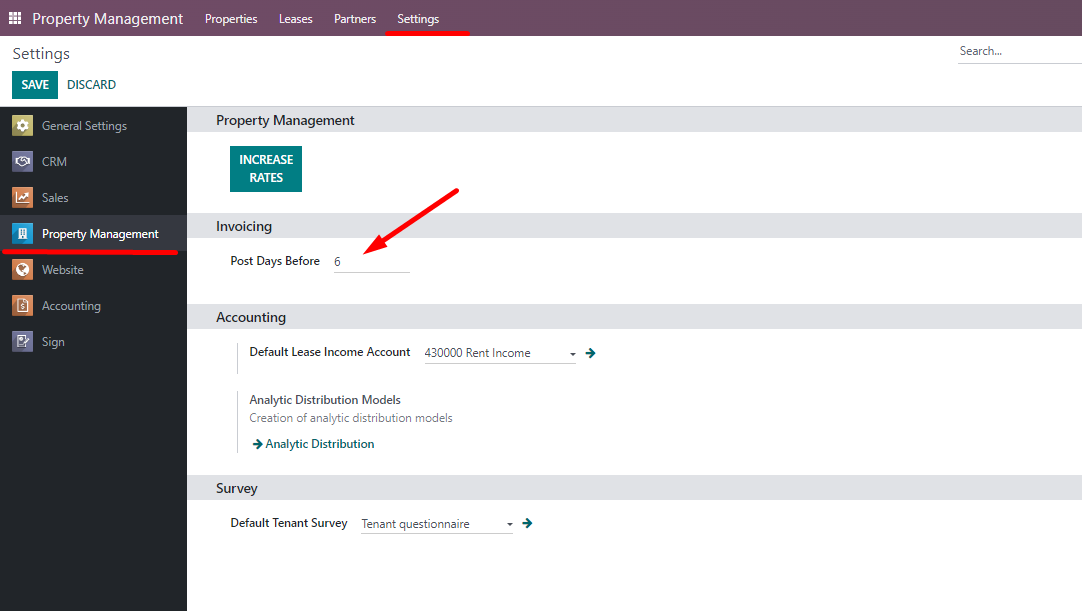Open external link arrow for Rent Income account
Screen dimensions: 1082x611
pos(590,353)
